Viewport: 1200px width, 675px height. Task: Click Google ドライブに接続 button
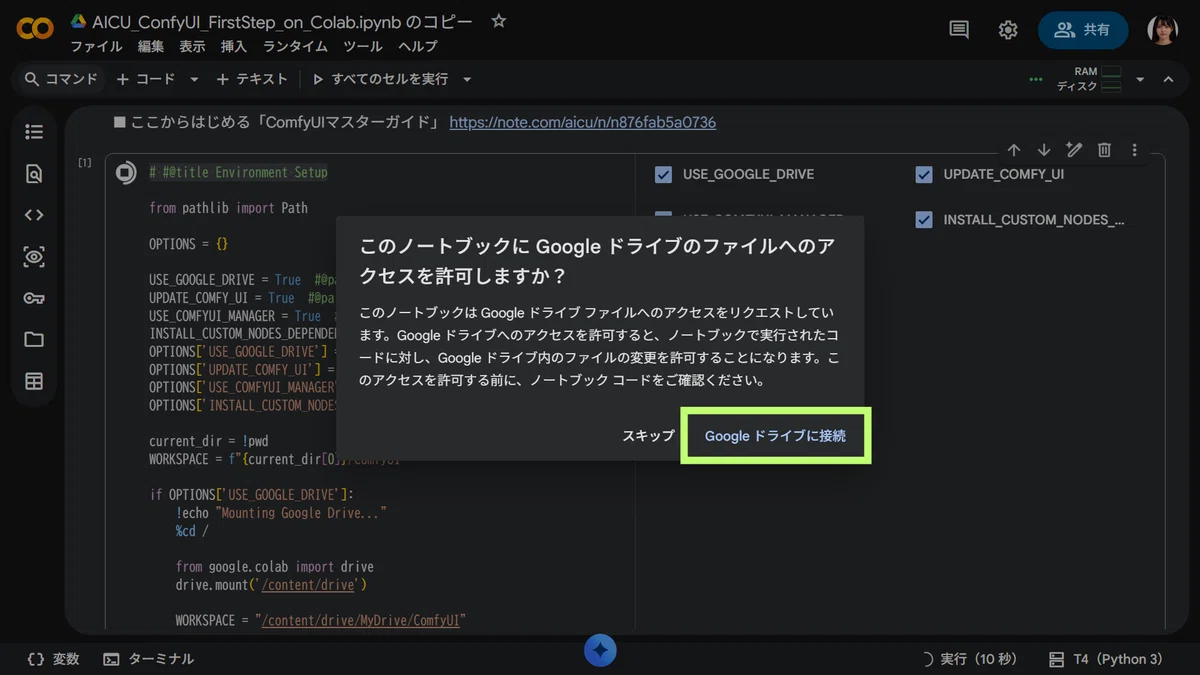(775, 436)
